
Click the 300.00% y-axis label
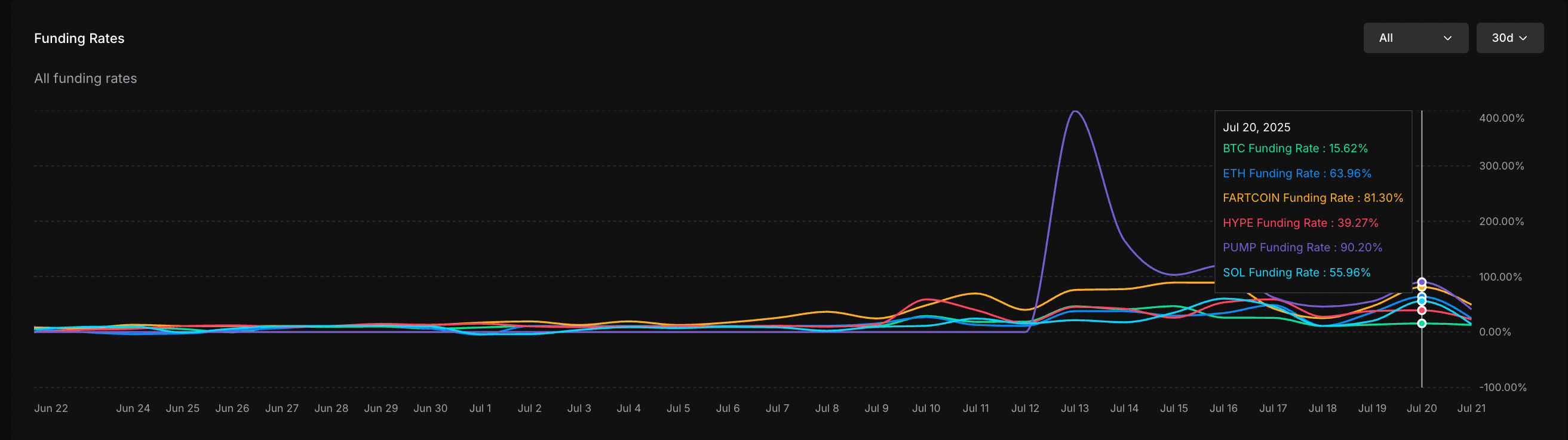click(1502, 166)
